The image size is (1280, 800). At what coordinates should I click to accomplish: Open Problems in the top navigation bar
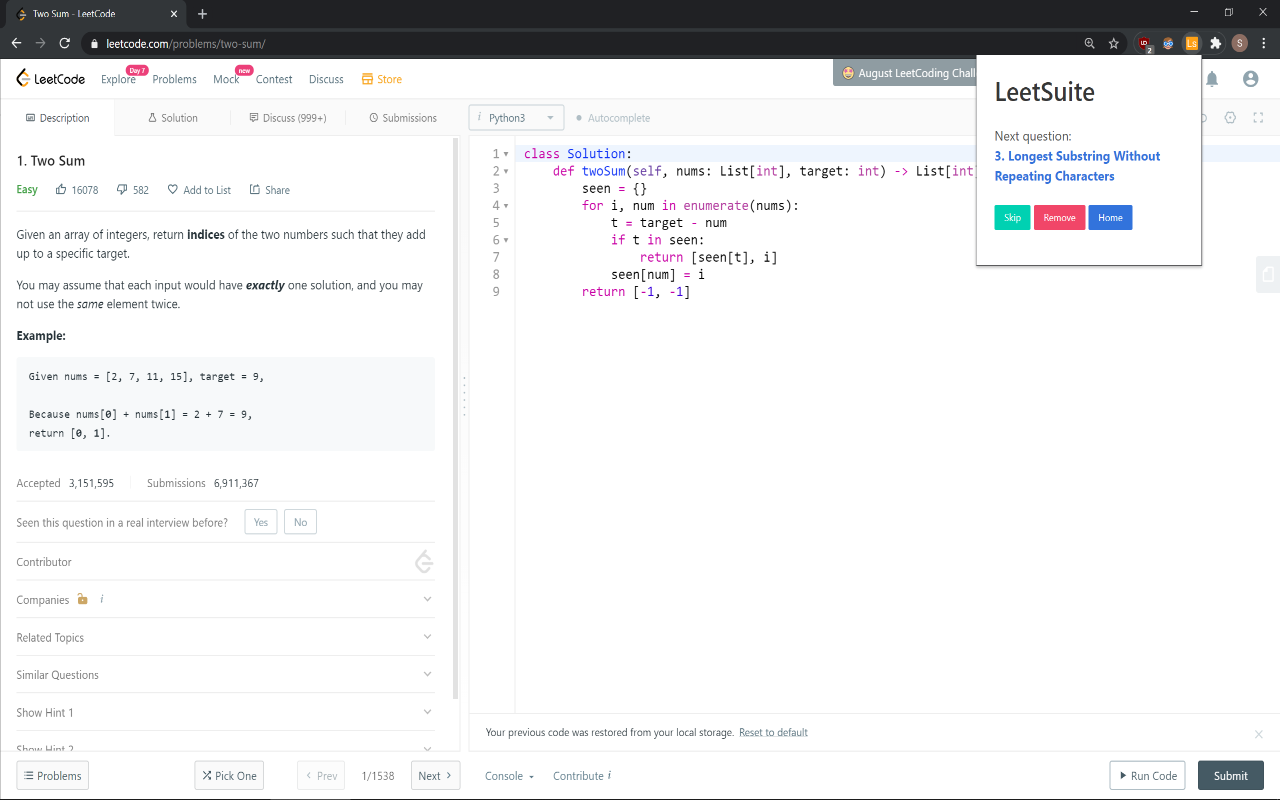174,79
